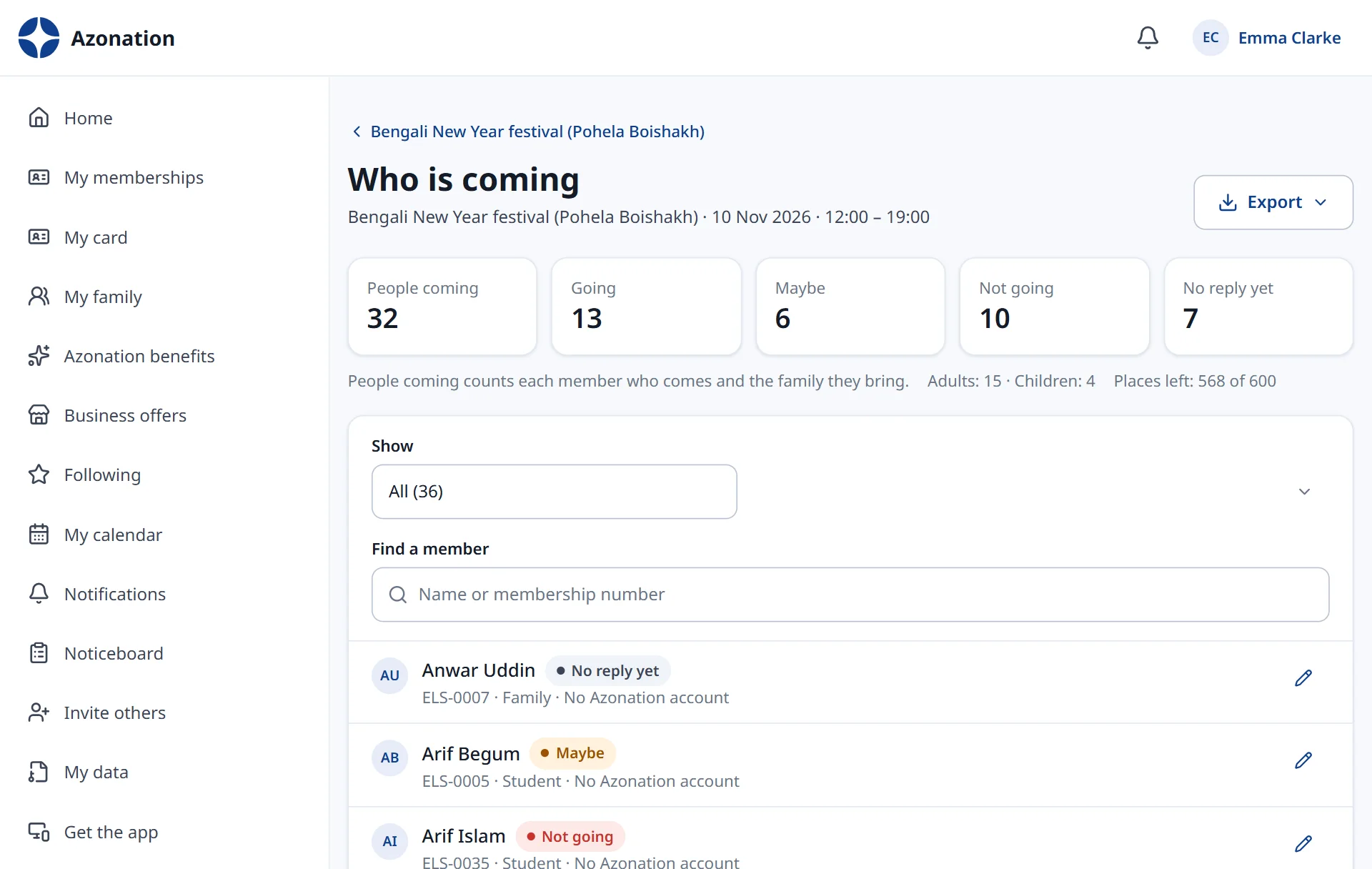
Task: Click the My data file icon
Action: (x=39, y=772)
